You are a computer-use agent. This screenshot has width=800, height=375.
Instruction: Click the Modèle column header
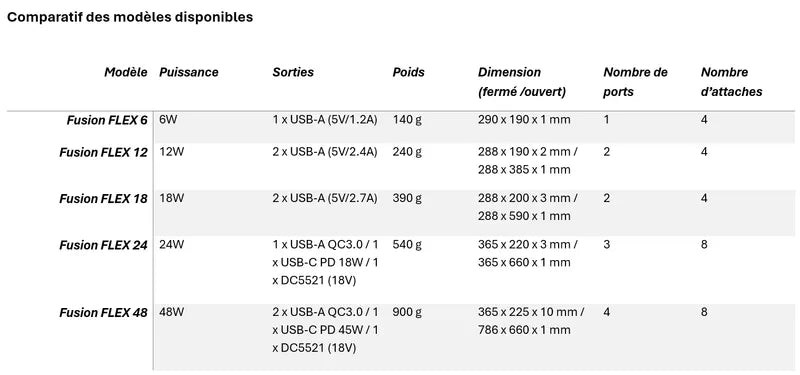pyautogui.click(x=126, y=72)
